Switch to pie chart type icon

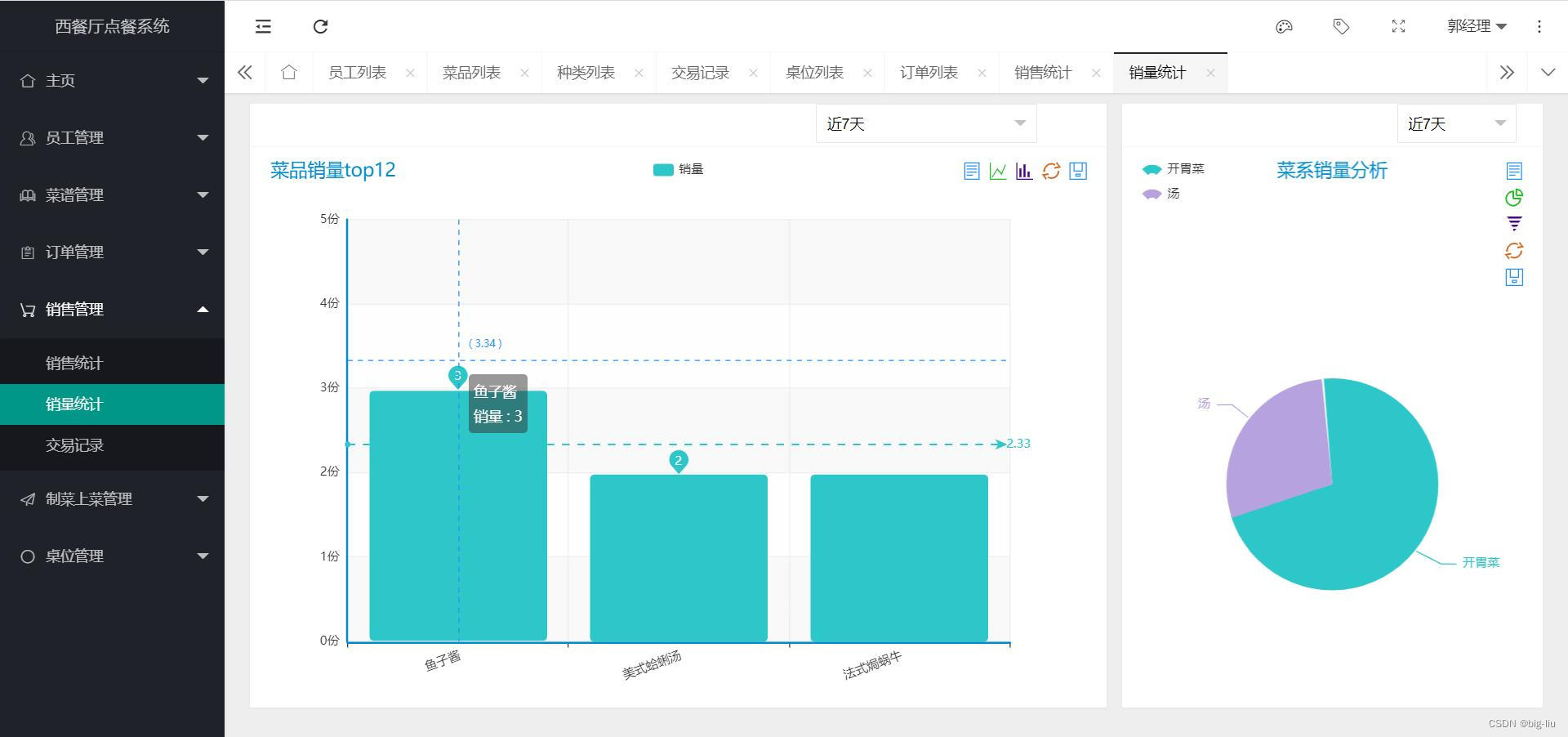tap(1514, 197)
